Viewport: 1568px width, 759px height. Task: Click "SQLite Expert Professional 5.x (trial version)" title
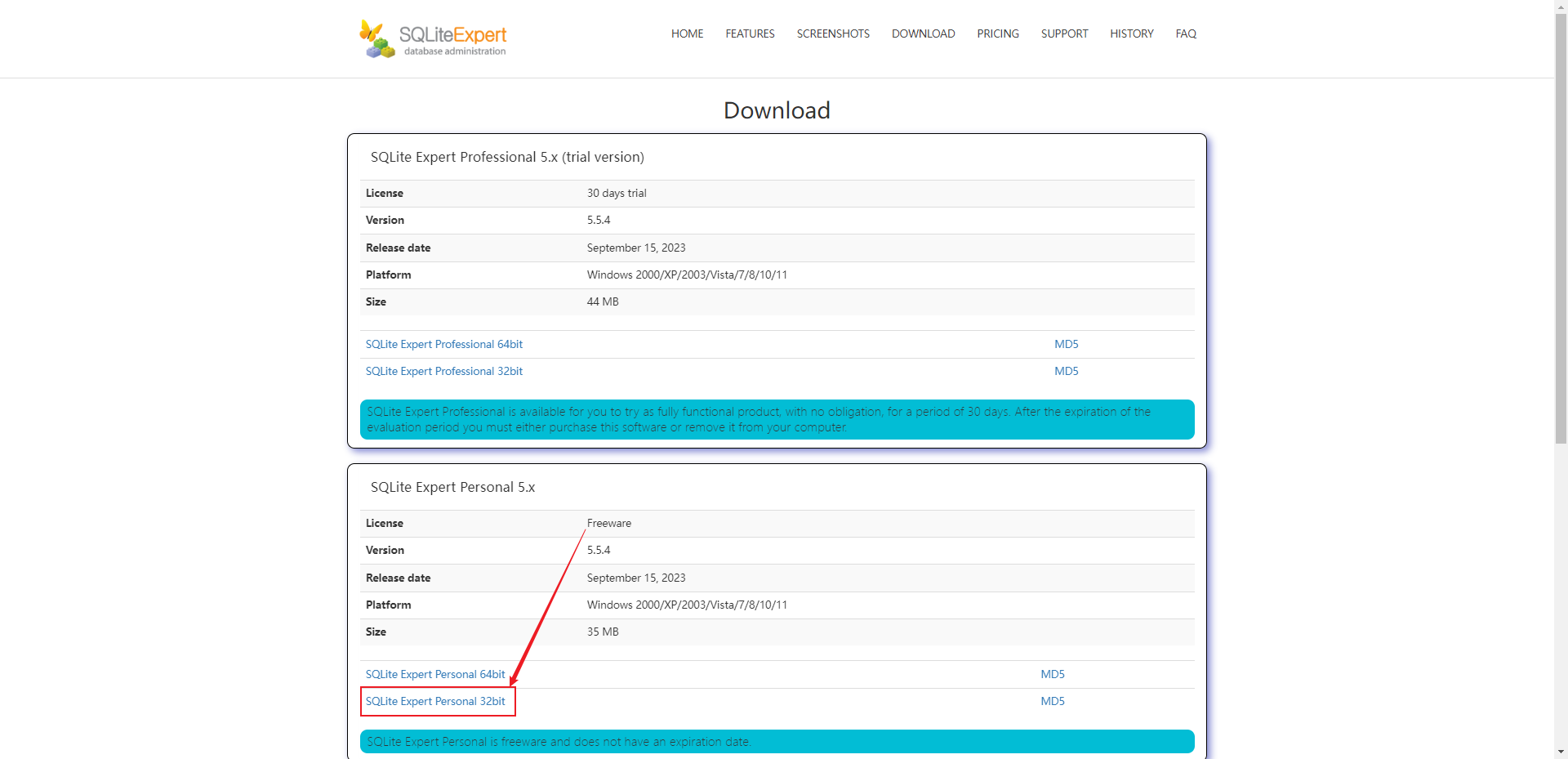point(507,157)
